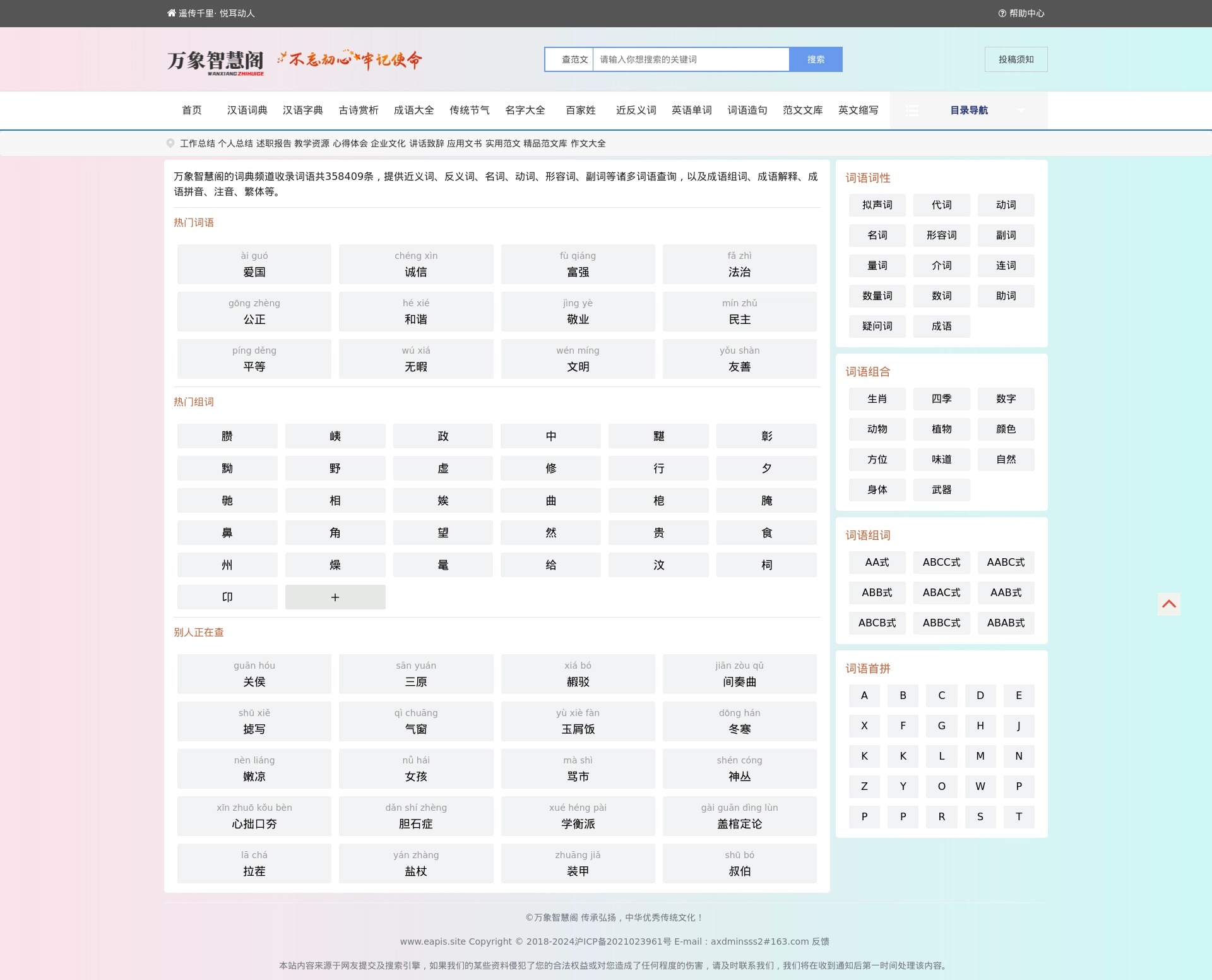Open 近反义词 navigation item

[x=636, y=111]
